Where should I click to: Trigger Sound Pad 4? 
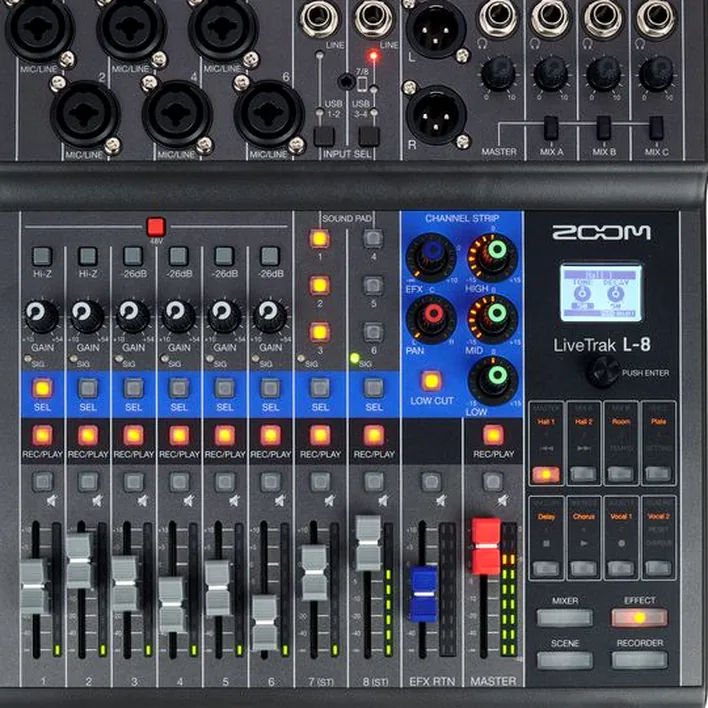coord(373,238)
